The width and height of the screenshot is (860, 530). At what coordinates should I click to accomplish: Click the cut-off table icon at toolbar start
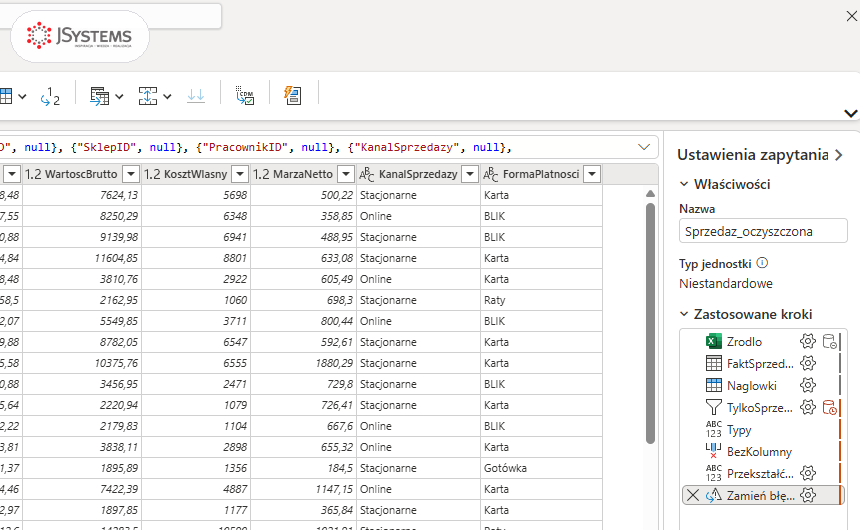(6, 96)
